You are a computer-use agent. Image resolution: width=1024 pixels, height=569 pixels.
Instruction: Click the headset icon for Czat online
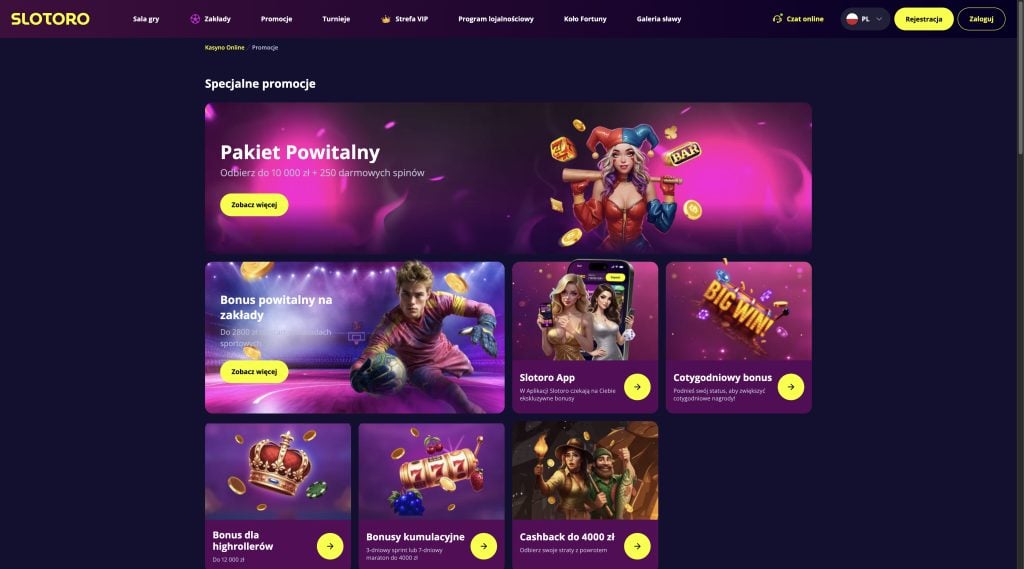coord(777,19)
